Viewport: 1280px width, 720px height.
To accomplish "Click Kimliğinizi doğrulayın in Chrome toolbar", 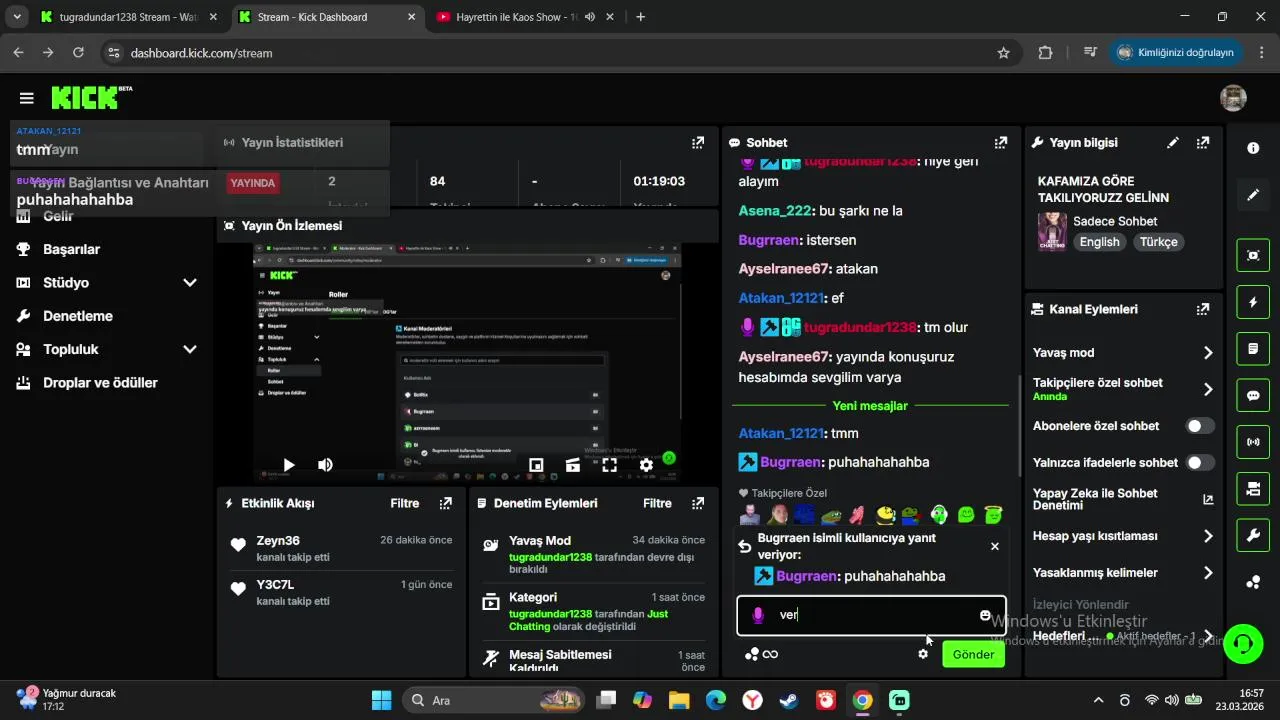I will (1176, 52).
